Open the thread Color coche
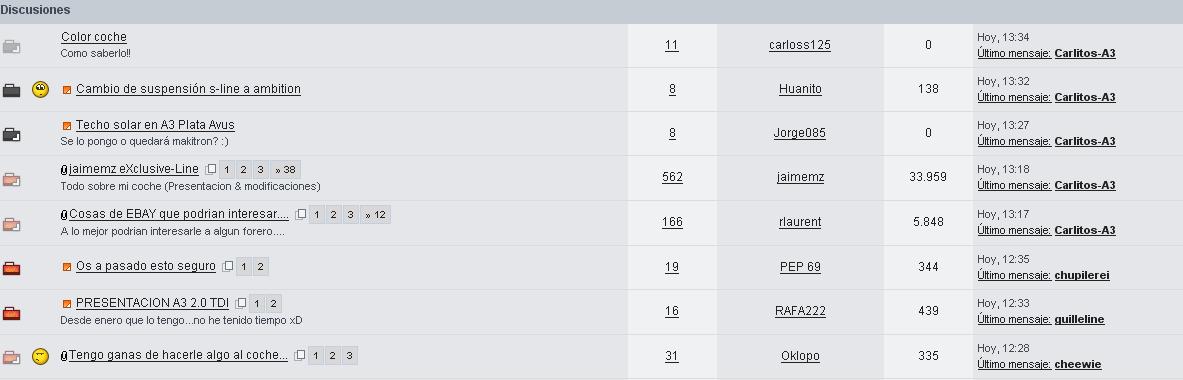The image size is (1183, 380). coord(94,37)
